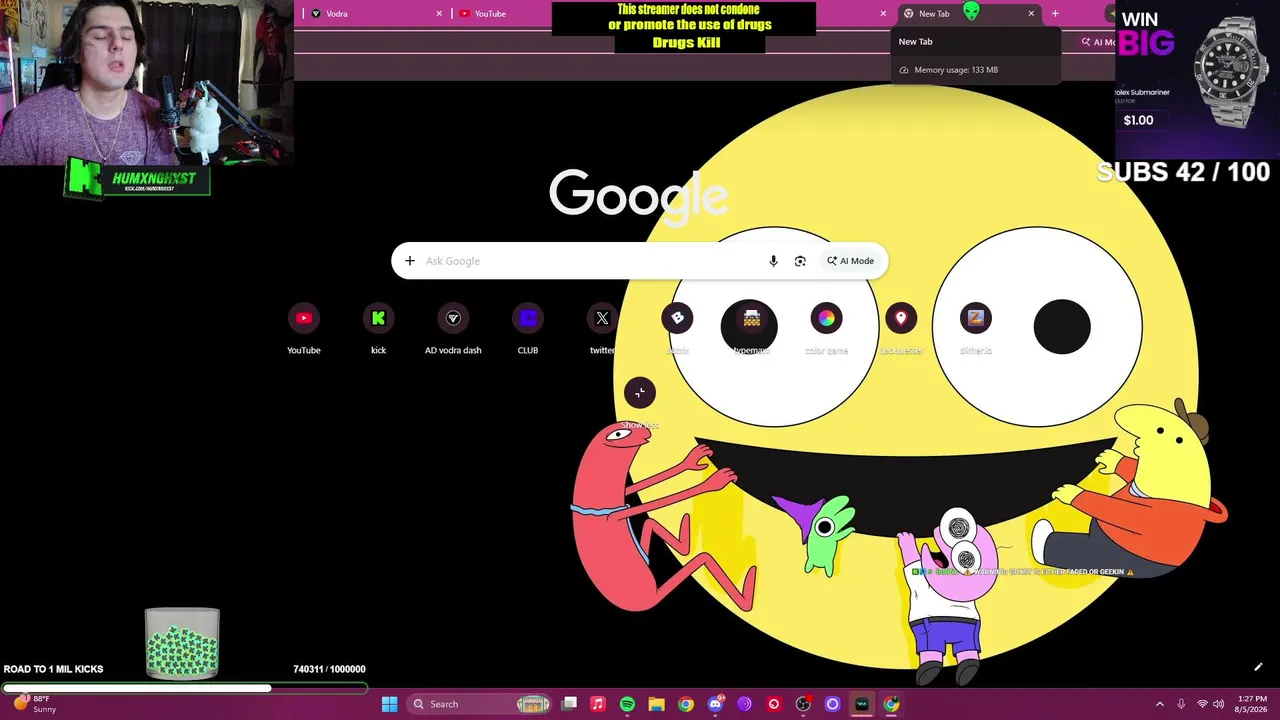This screenshot has width=1280, height=720.
Task: Click the Memory usage: 133 MB text
Action: (x=956, y=70)
